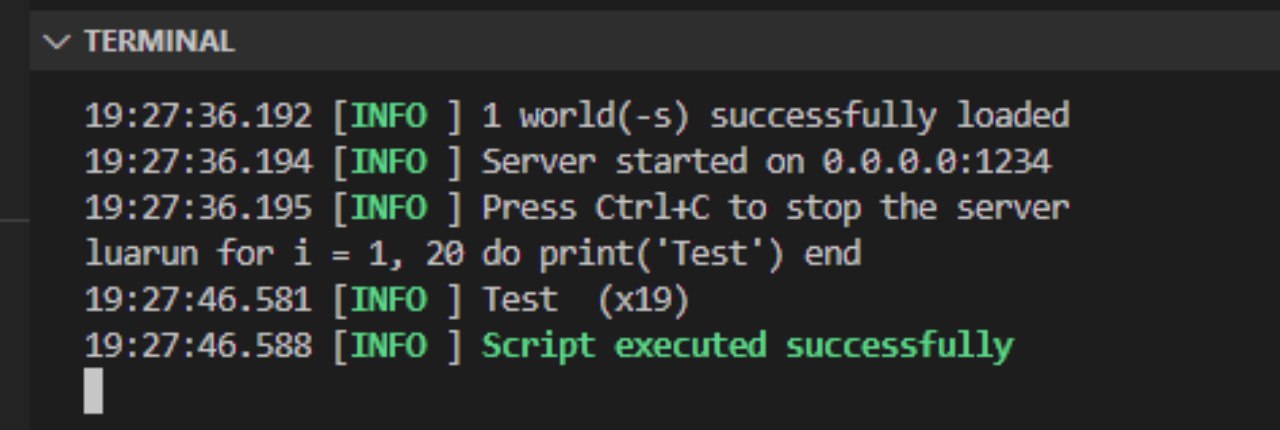Image resolution: width=1280 pixels, height=430 pixels.
Task: Click the TERMINAL panel header label
Action: [159, 42]
